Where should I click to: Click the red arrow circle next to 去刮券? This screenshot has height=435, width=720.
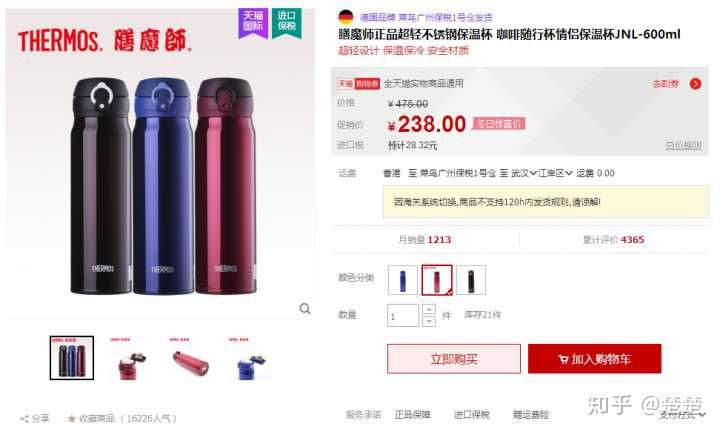[695, 84]
